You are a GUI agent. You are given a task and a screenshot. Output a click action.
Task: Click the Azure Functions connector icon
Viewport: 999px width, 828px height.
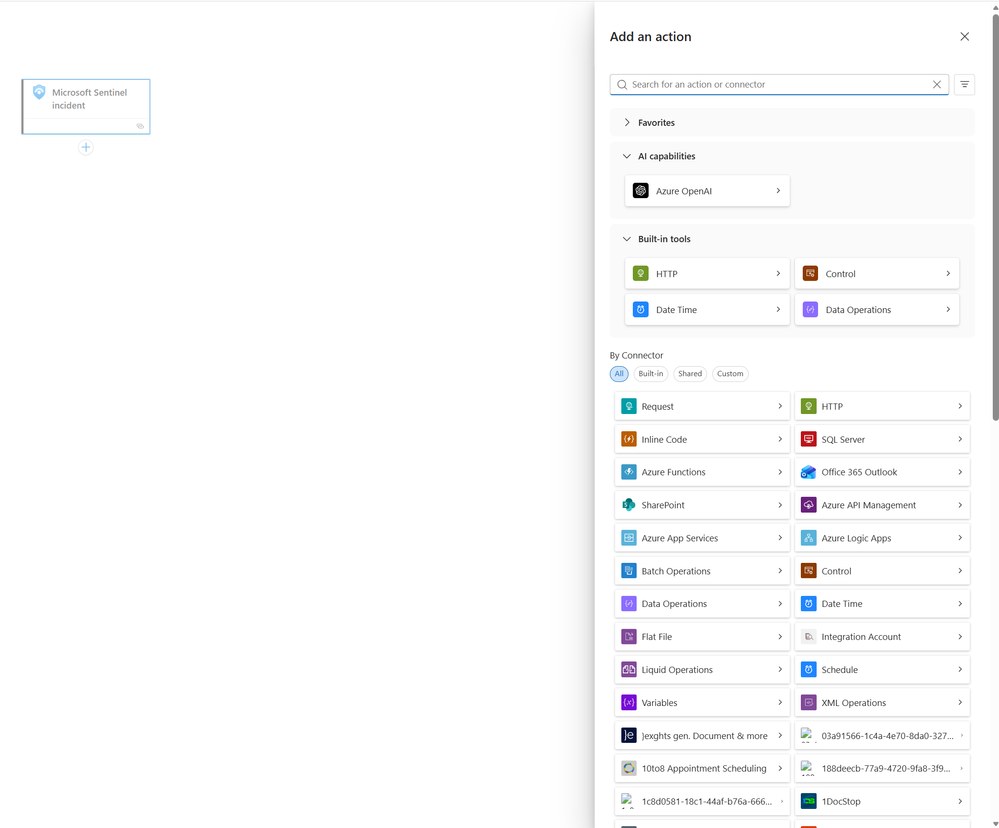(629, 472)
